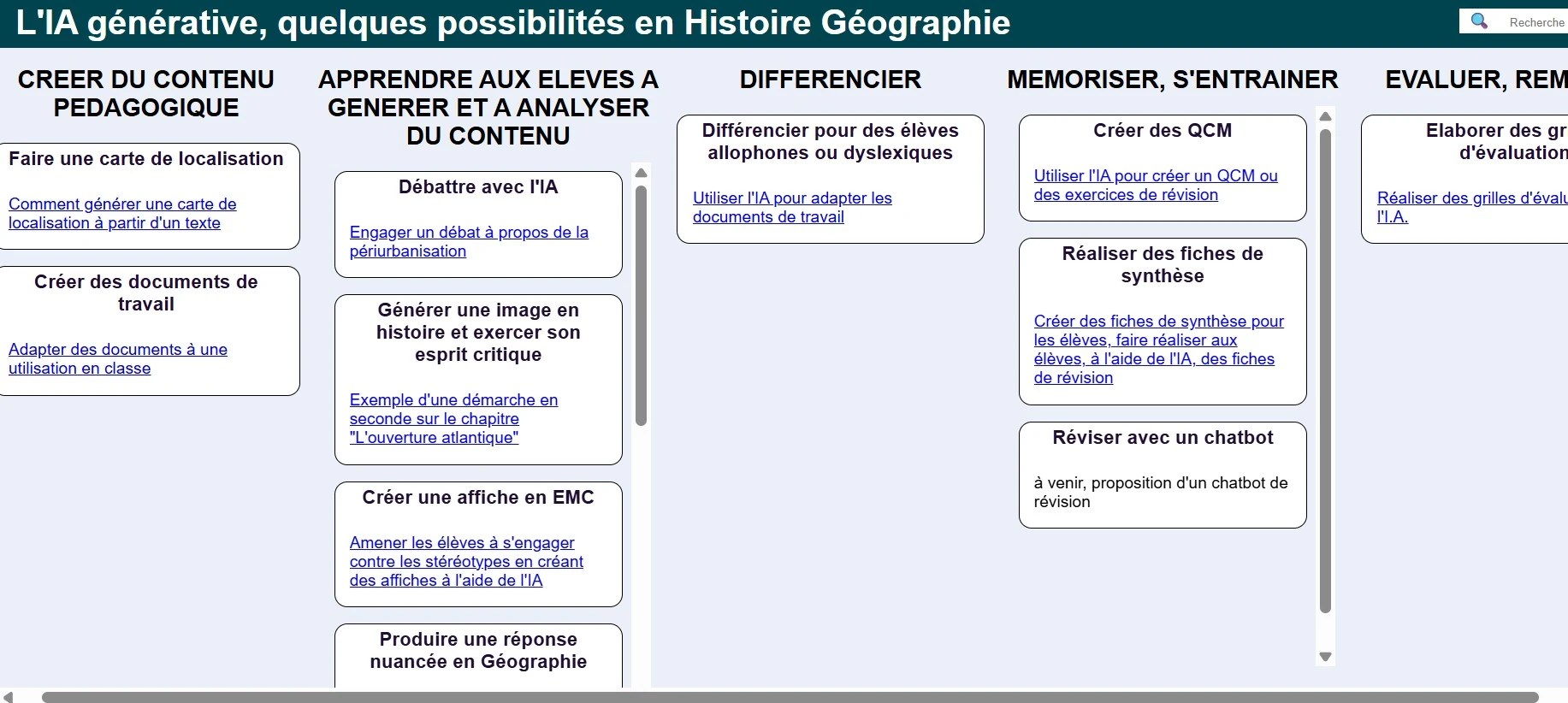Open 'Utiliser l'IA pour adapter les documents' link

[x=791, y=207]
